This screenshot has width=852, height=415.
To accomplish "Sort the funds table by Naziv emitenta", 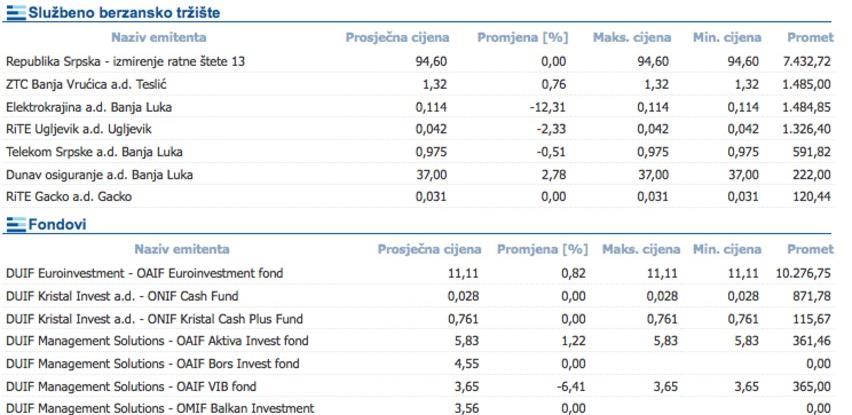I will point(181,249).
